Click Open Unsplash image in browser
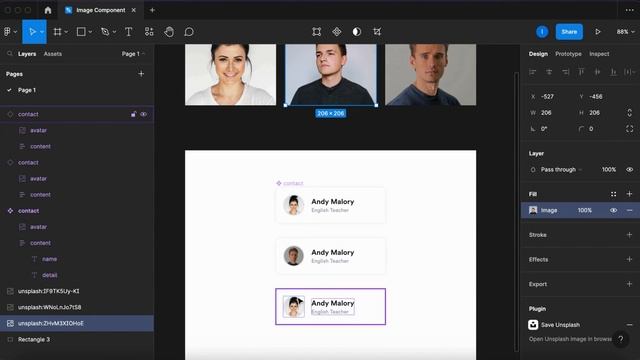 tap(570, 339)
